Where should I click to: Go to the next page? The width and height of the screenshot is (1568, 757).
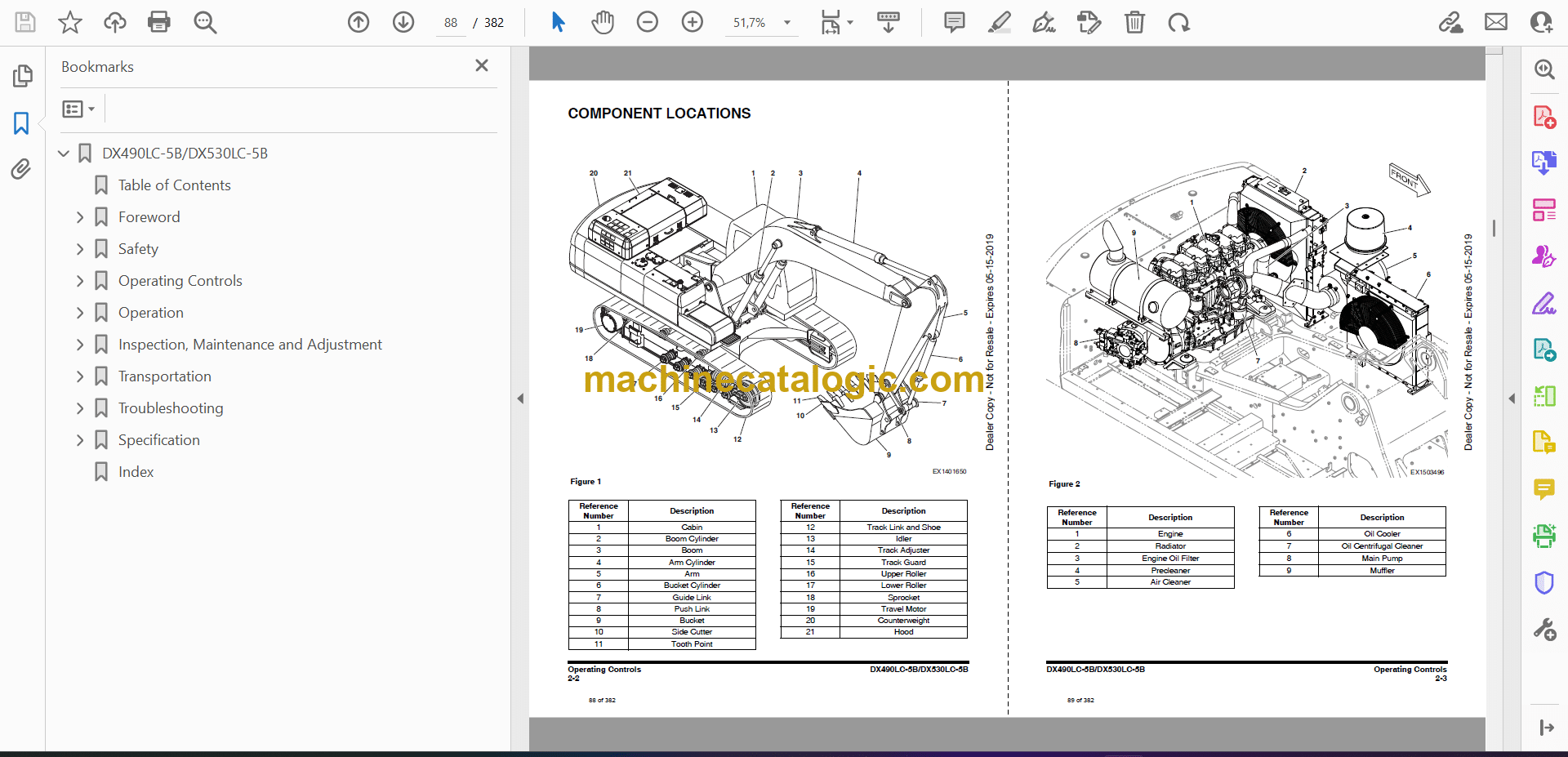[403, 22]
